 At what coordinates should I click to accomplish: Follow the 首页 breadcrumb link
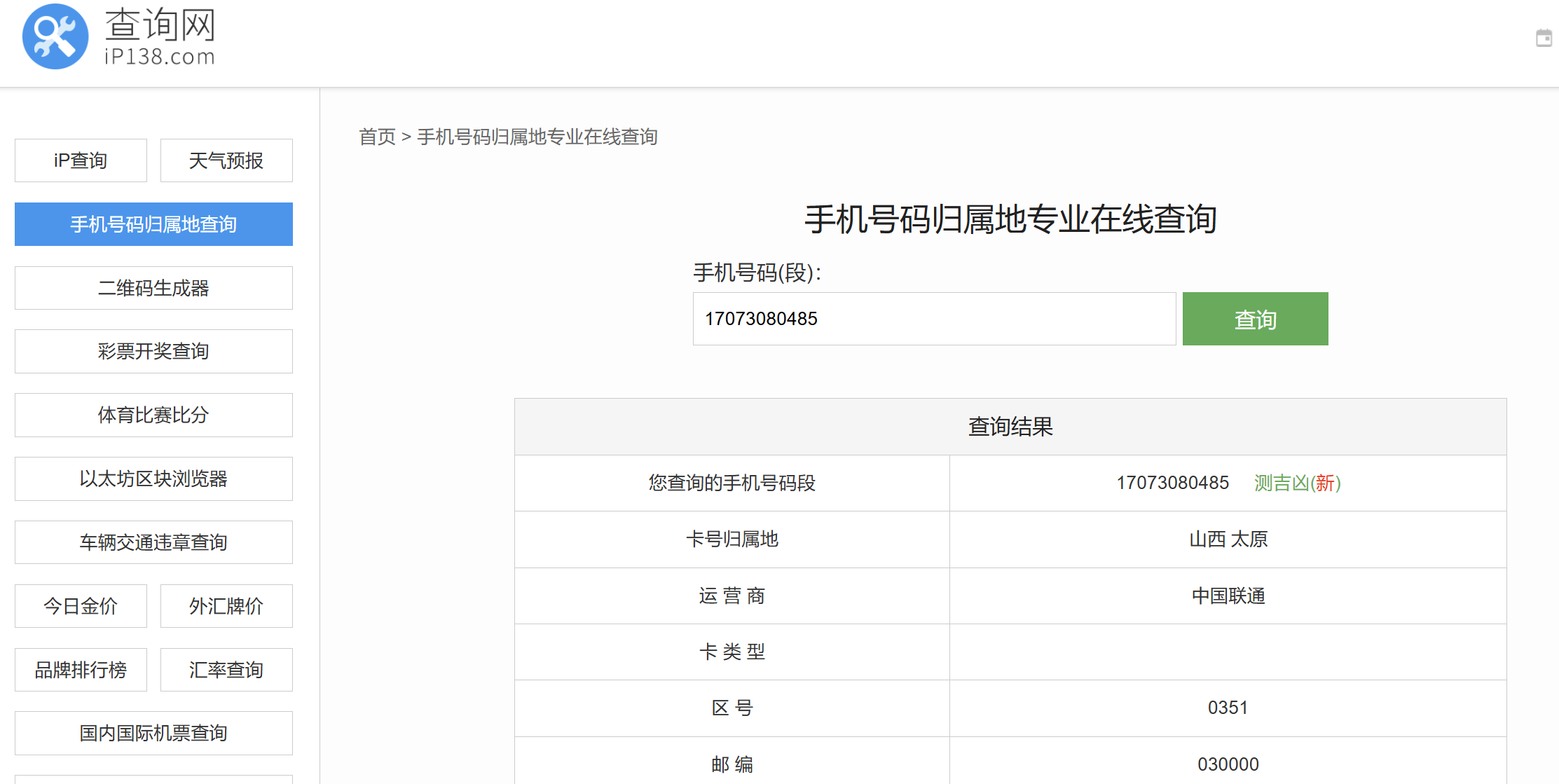pos(377,137)
